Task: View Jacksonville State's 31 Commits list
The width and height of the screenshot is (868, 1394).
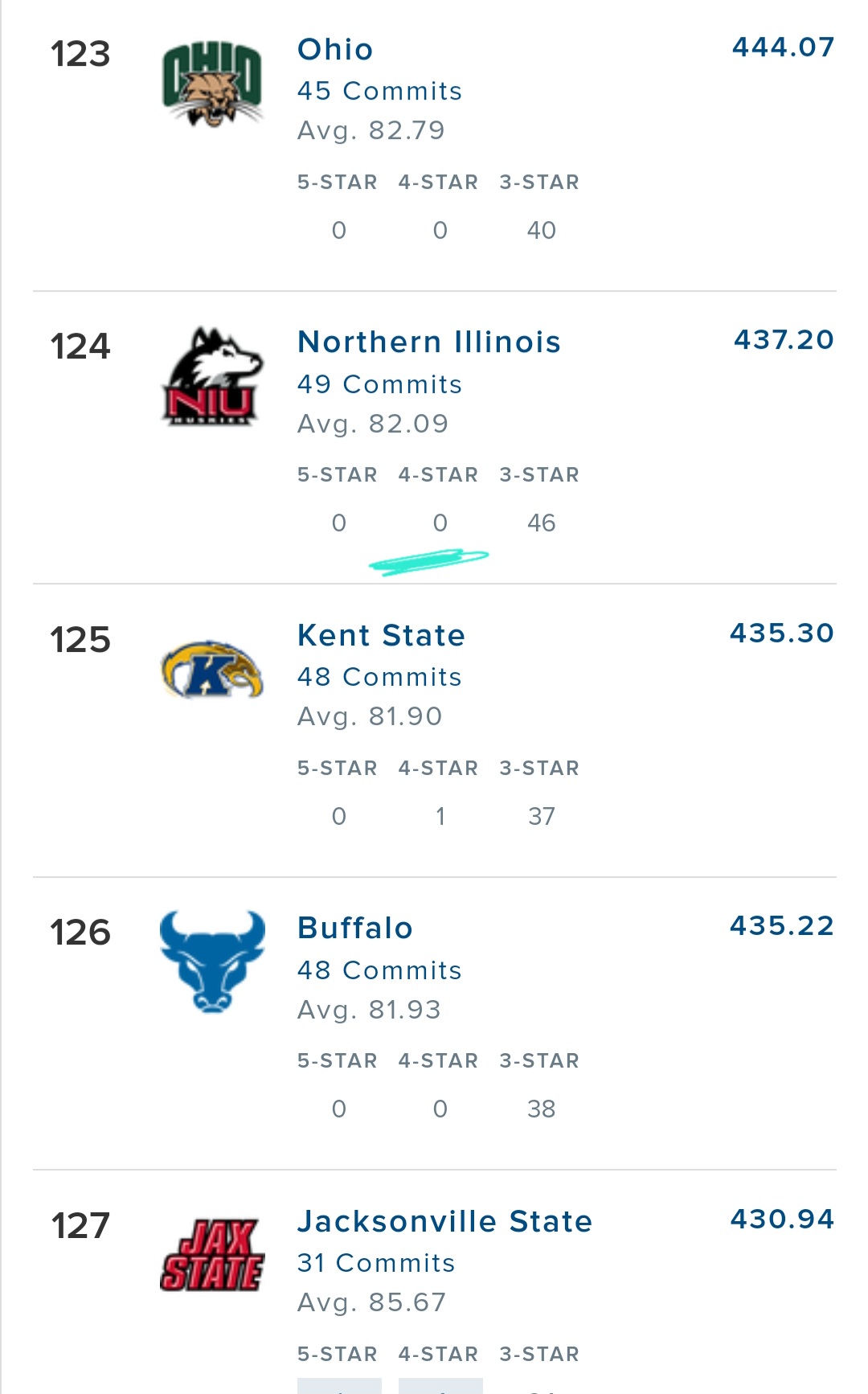Action: click(376, 1264)
